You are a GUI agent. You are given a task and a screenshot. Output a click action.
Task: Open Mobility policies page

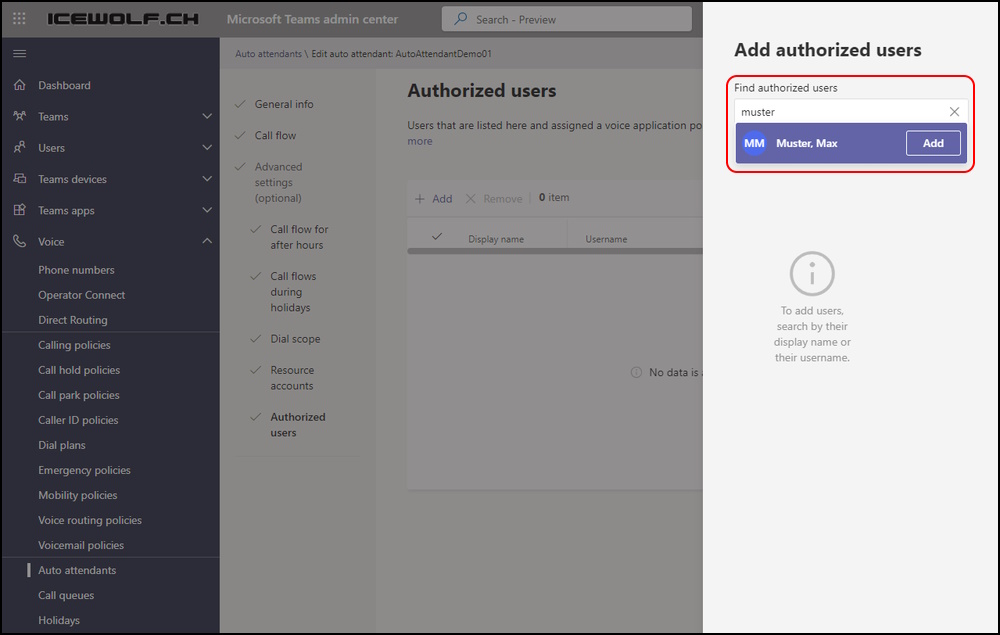(78, 495)
